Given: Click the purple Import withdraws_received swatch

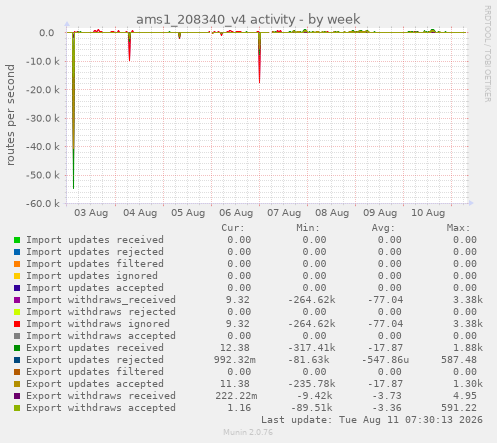Looking at the screenshot, I should click(17, 300).
